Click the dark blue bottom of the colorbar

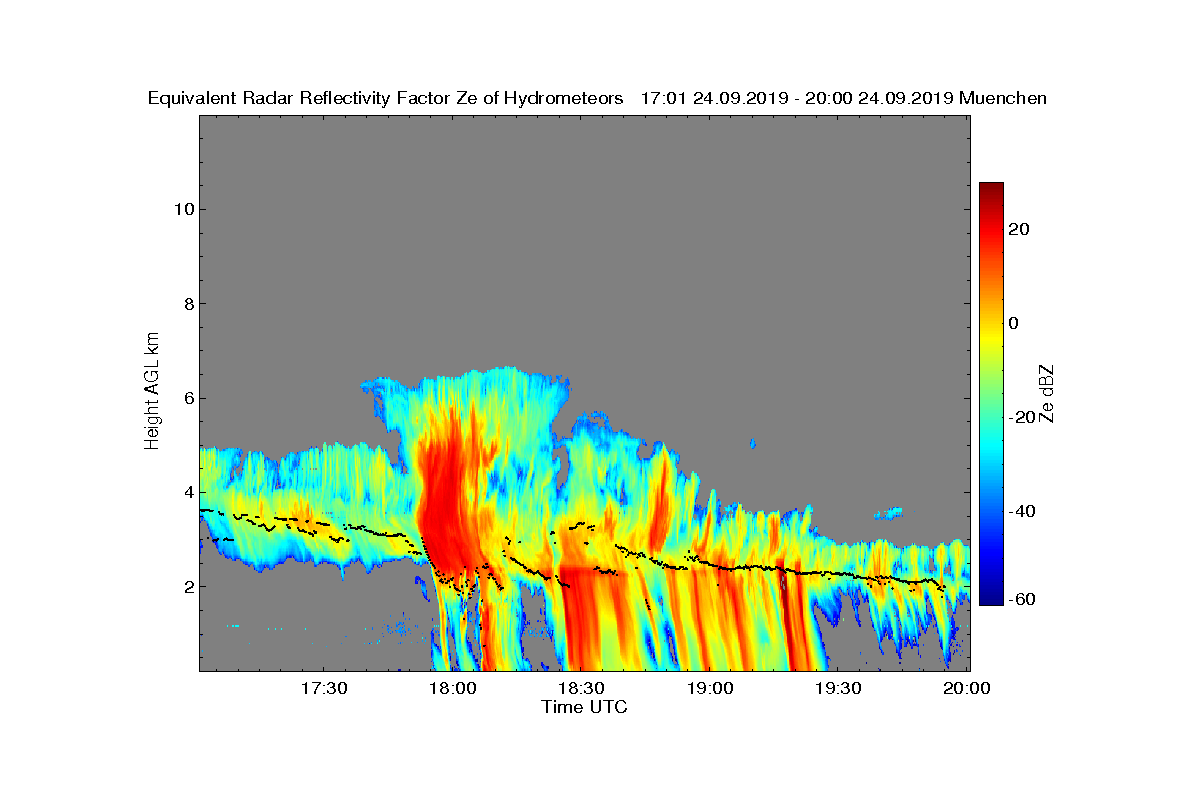[991, 598]
